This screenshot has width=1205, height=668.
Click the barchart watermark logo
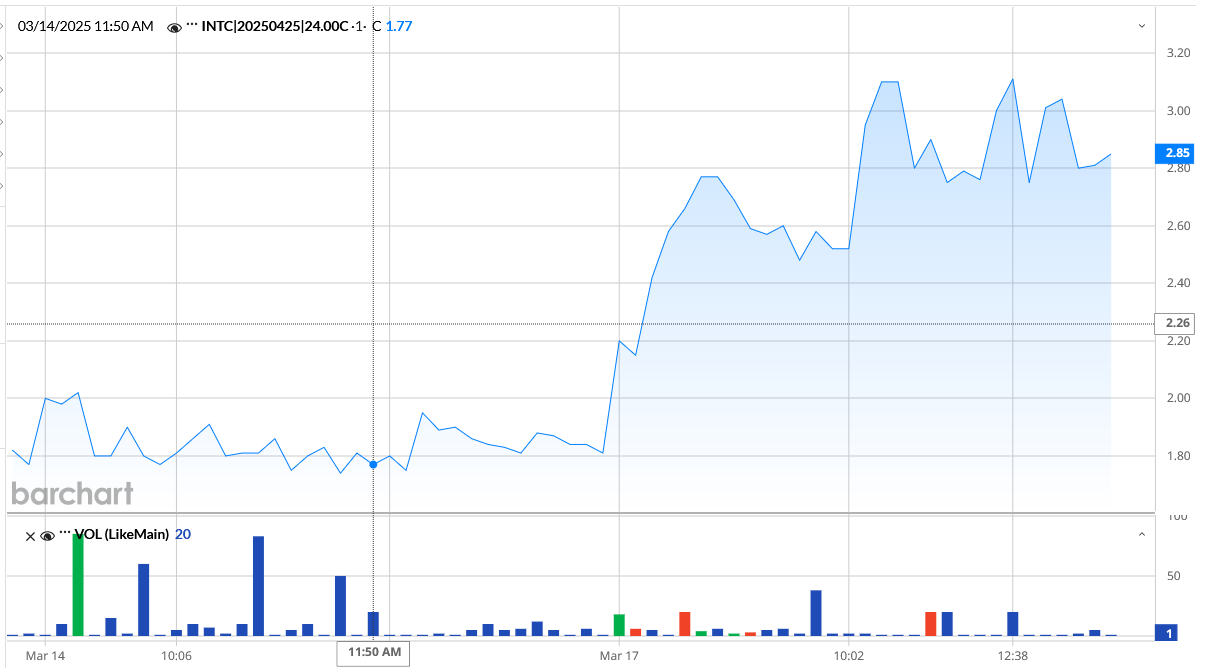pyautogui.click(x=72, y=493)
